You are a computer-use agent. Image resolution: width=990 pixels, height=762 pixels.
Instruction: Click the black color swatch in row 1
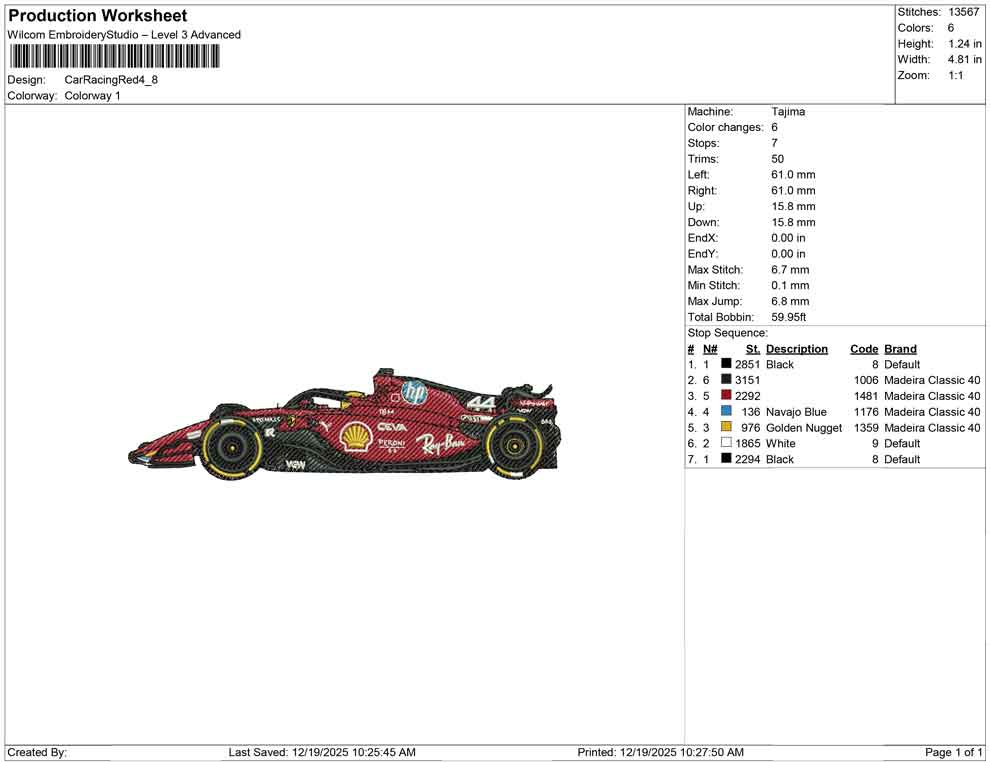click(x=725, y=364)
